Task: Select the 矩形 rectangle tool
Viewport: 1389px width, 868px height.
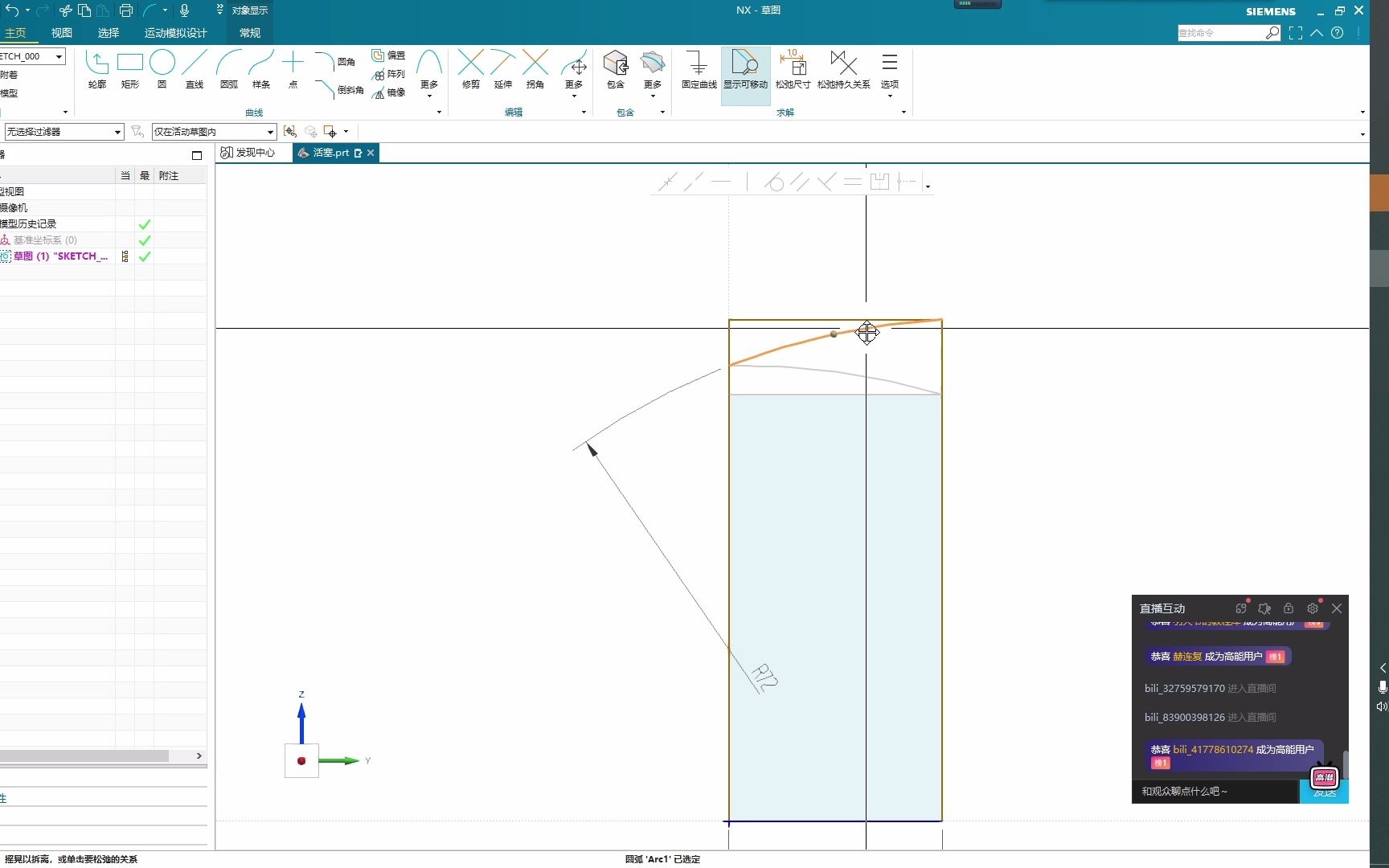Action: [x=130, y=69]
